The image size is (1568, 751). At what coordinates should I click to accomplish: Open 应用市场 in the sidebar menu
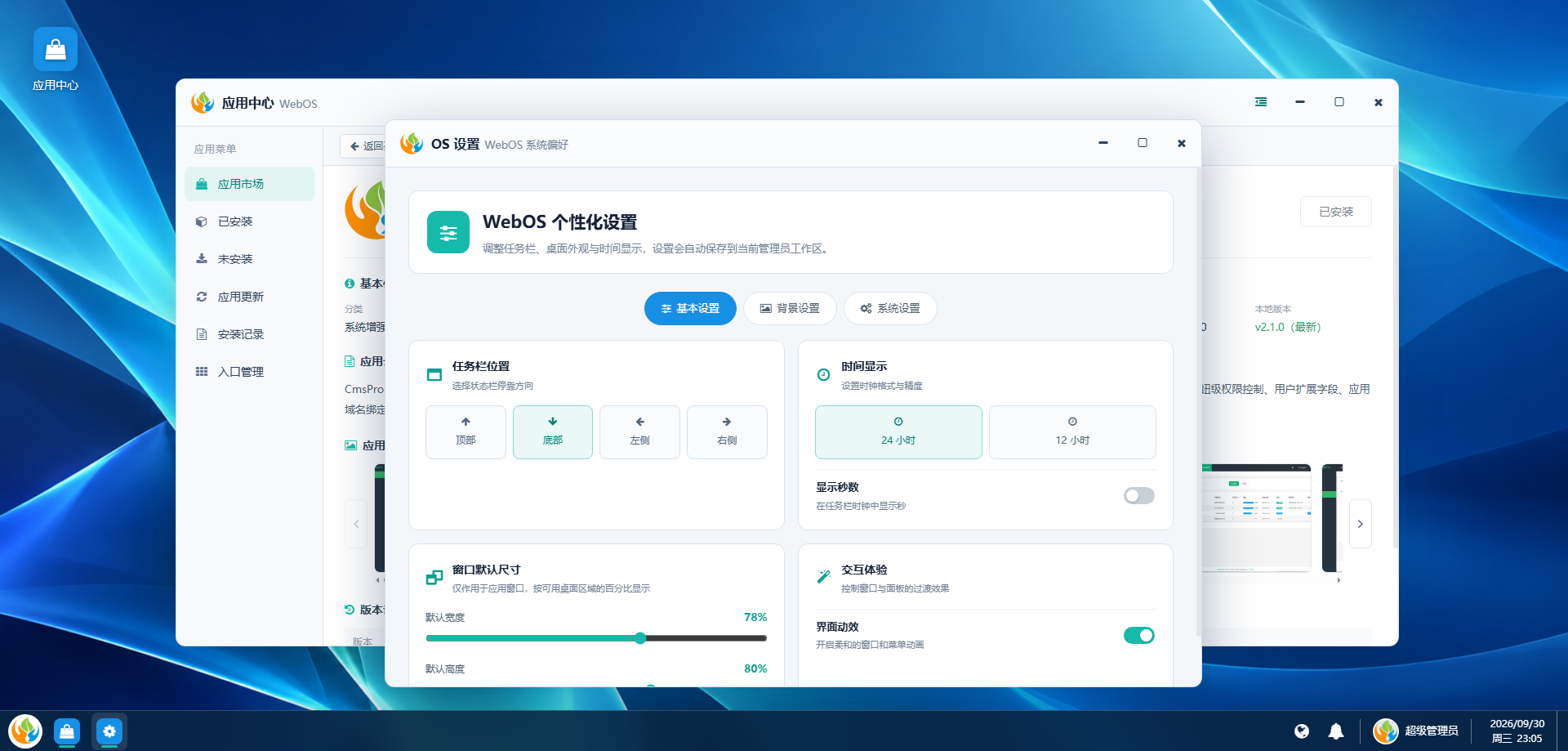(x=249, y=184)
